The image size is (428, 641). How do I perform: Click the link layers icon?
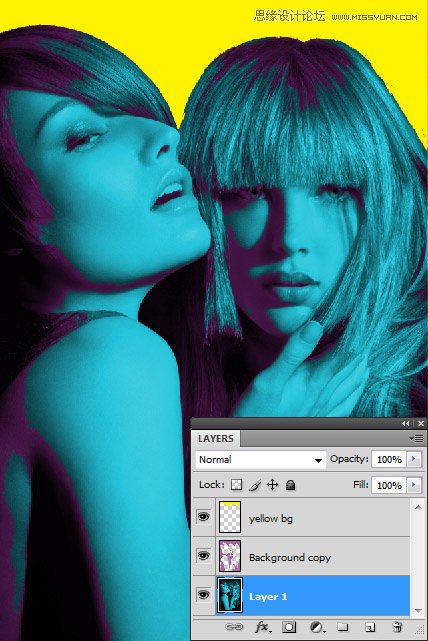click(234, 627)
